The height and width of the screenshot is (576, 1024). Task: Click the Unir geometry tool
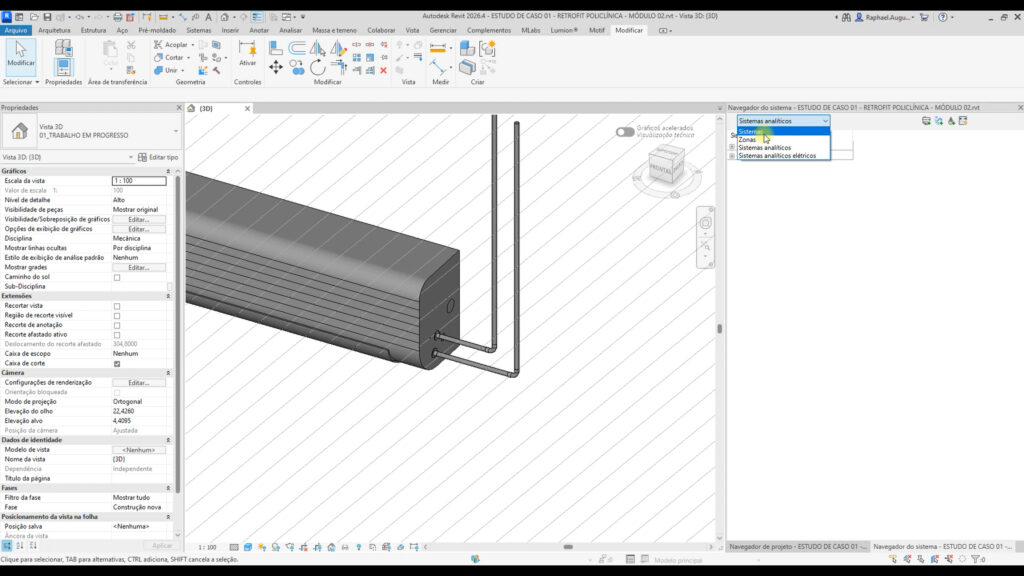click(x=168, y=70)
